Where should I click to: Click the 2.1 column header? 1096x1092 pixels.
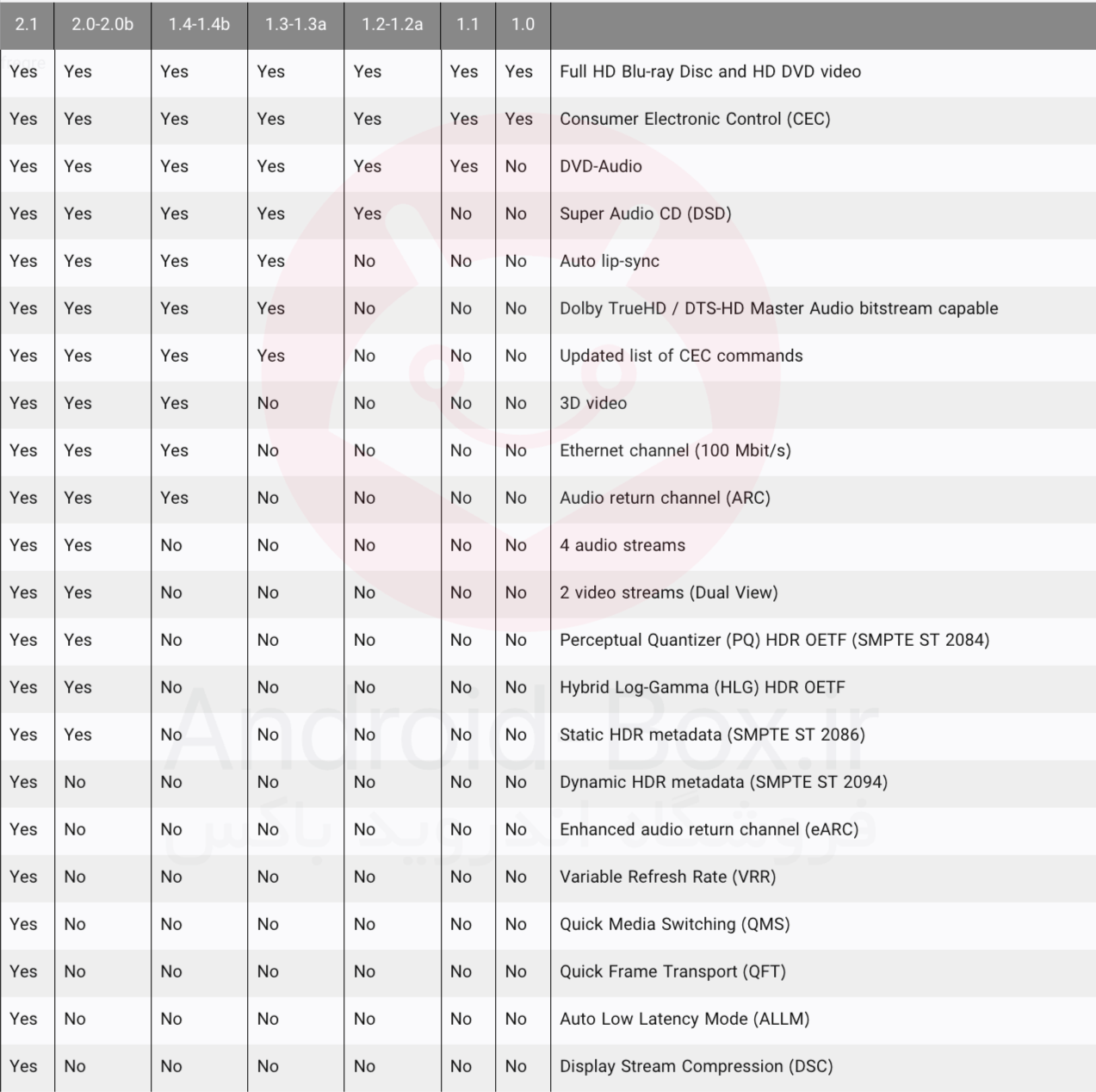click(27, 24)
